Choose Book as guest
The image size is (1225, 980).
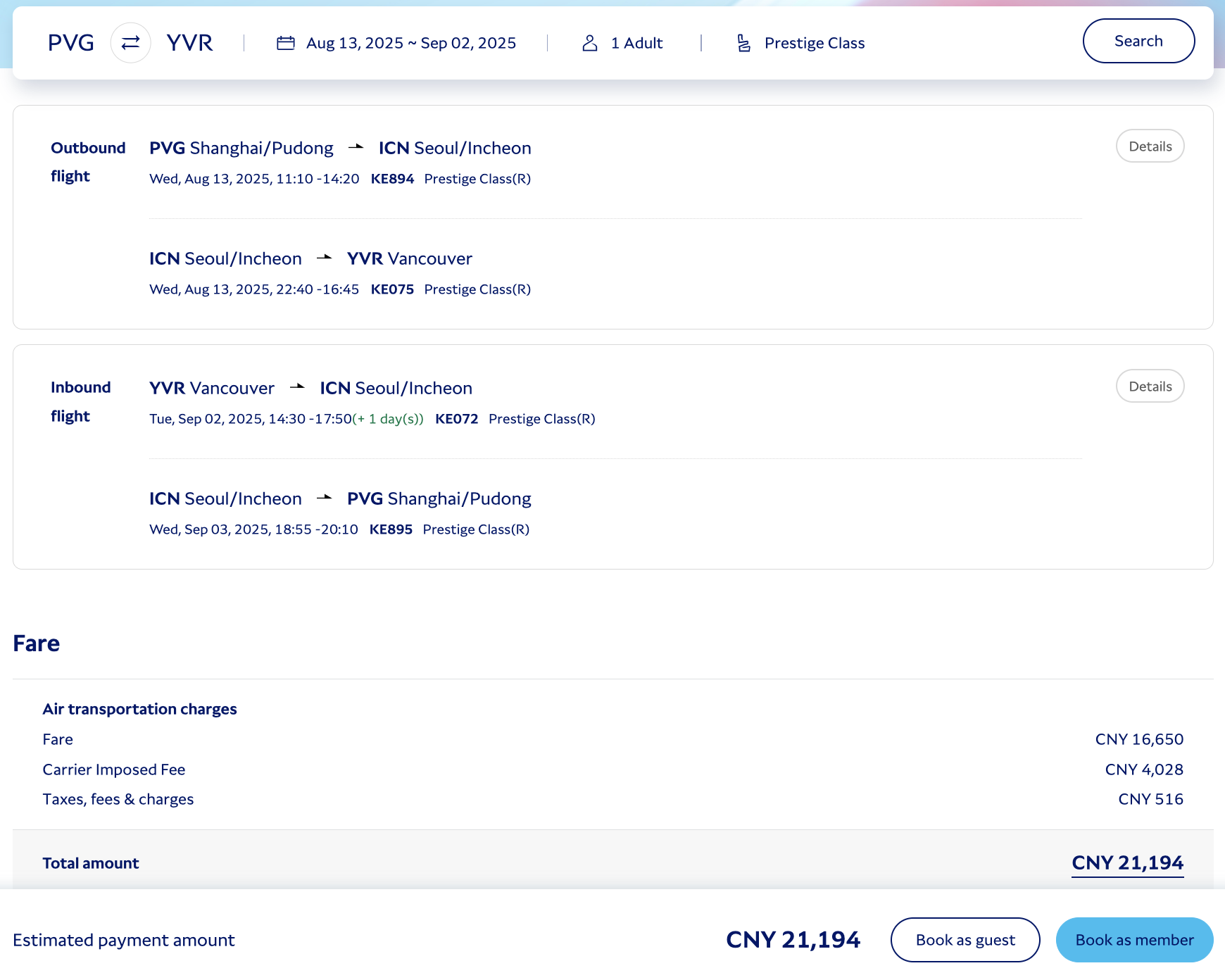[965, 940]
